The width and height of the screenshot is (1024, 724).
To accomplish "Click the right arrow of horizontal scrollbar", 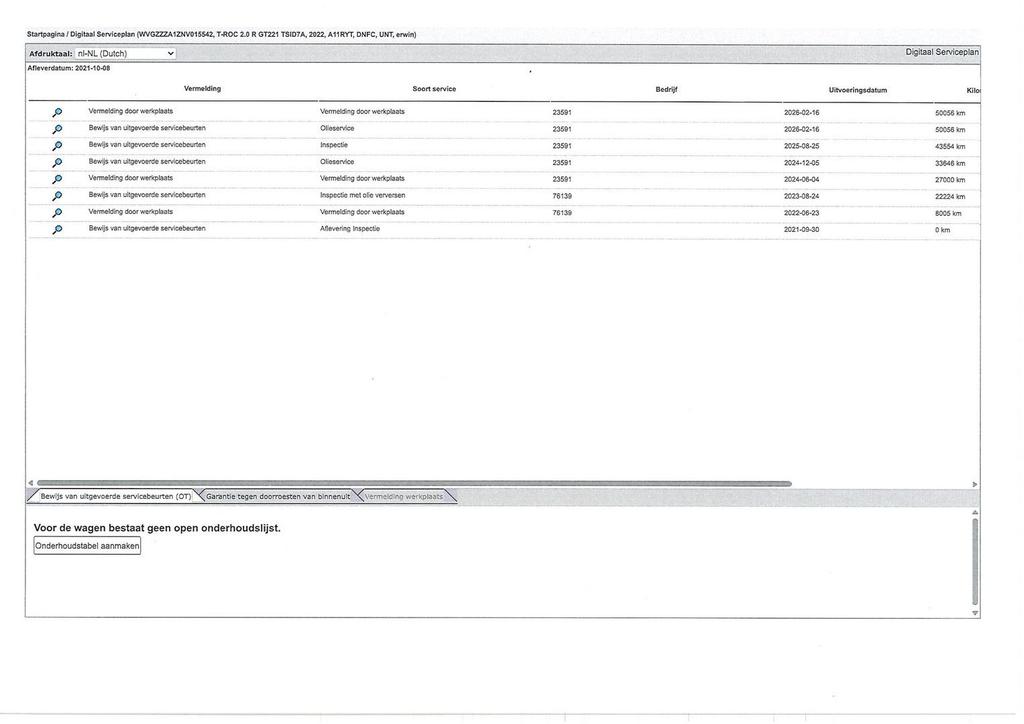I will (x=974, y=484).
